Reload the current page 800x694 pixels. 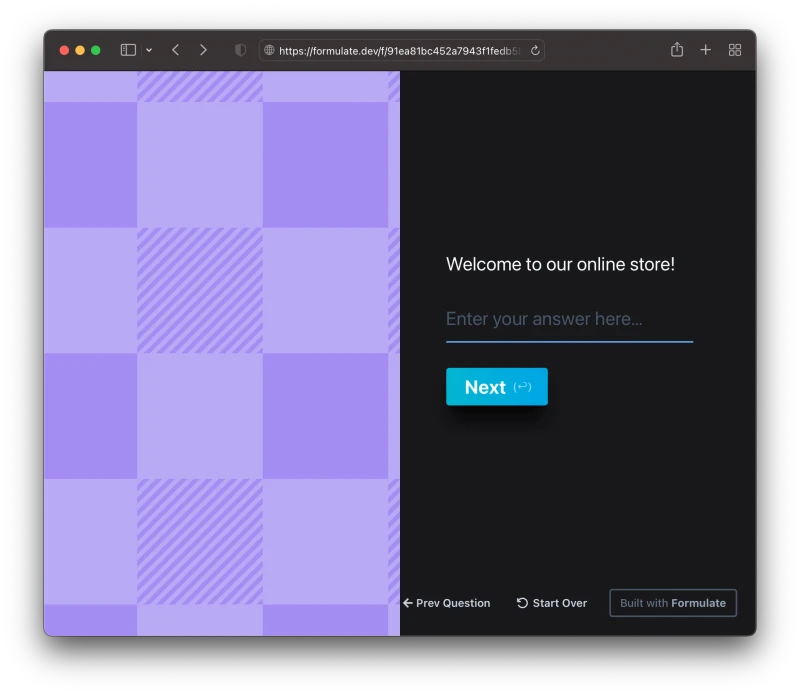[x=535, y=50]
